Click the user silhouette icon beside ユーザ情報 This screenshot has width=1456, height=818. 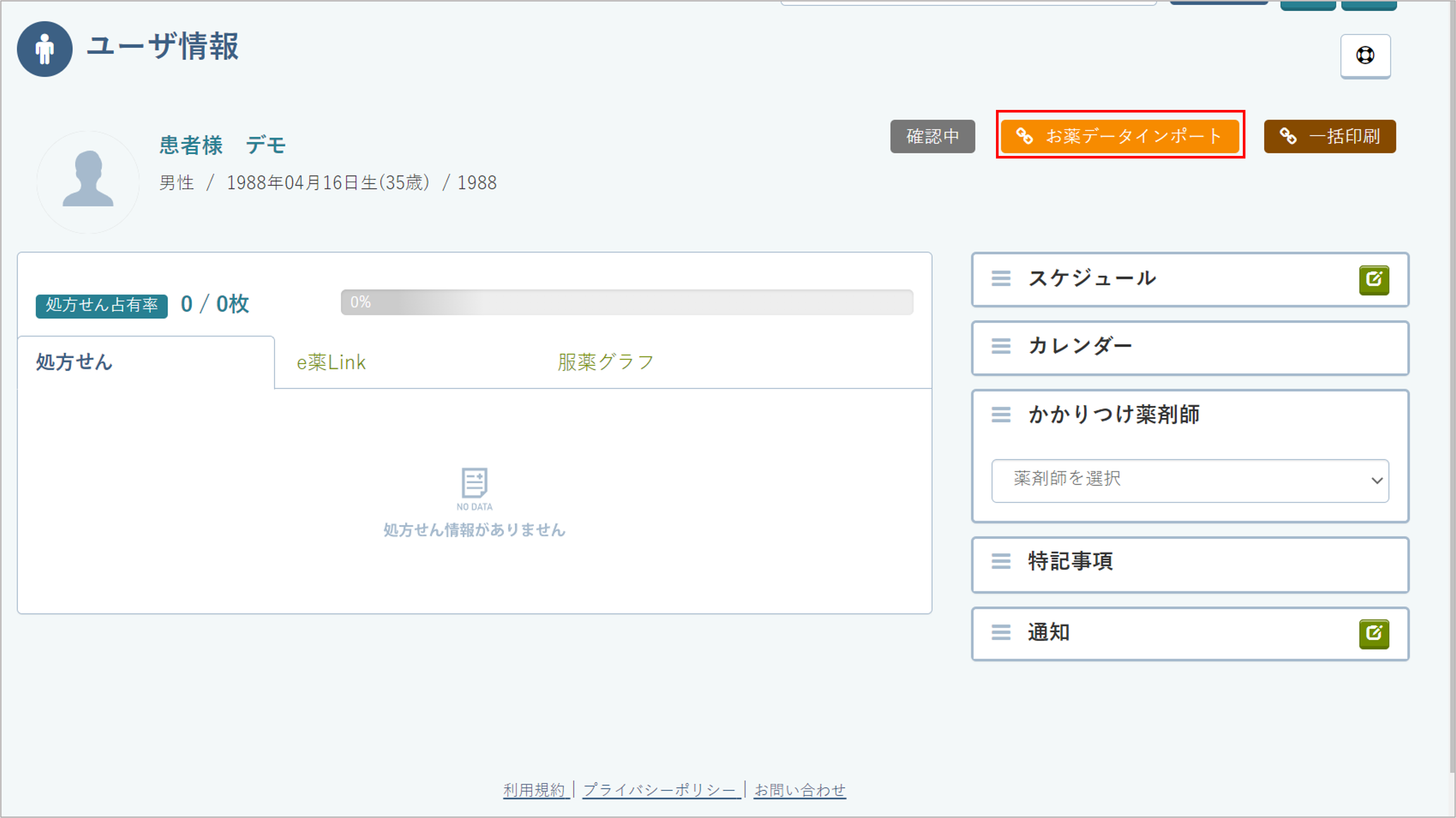45,49
